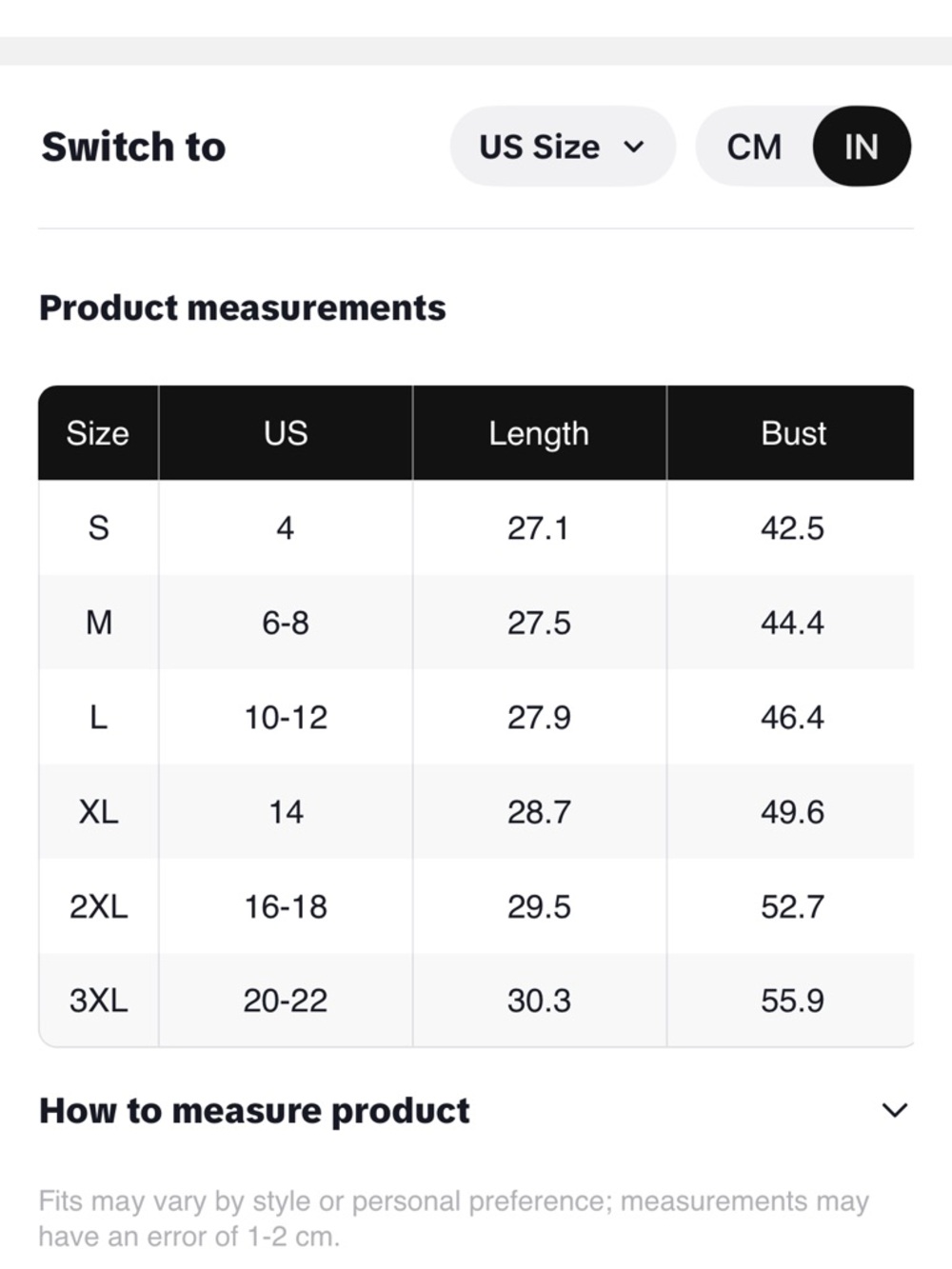Viewport: 952px width, 1269px height.
Task: Select the 2XL size row
Action: (476, 905)
